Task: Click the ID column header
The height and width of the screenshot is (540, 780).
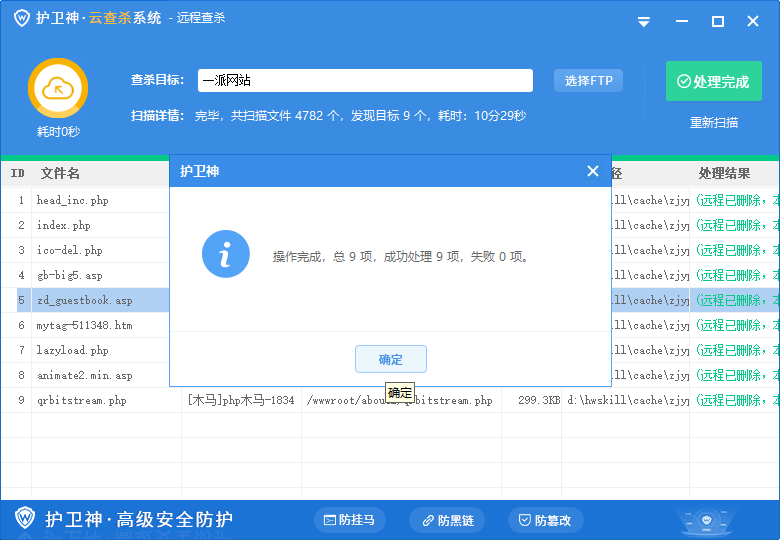Action: coord(17,174)
